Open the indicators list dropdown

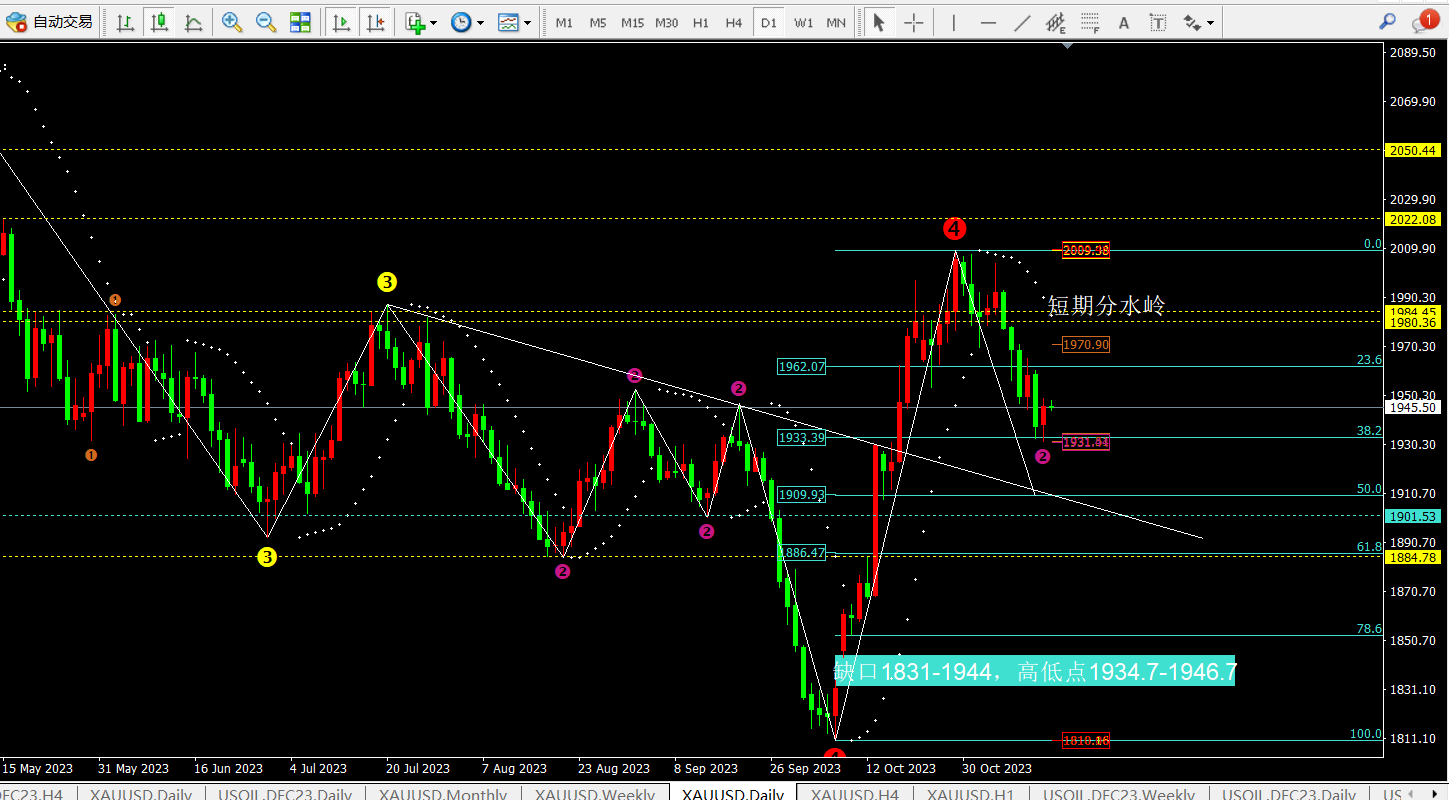421,22
